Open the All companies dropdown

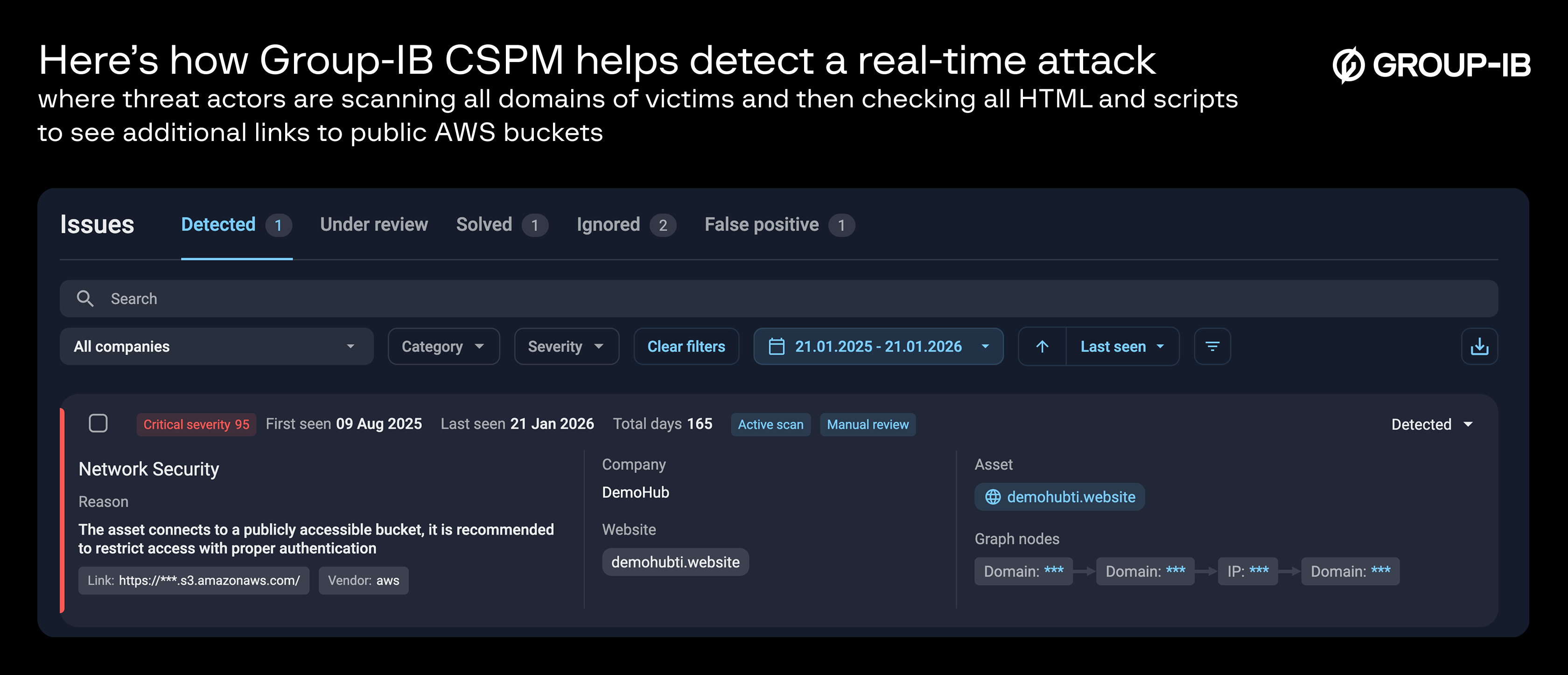(216, 346)
